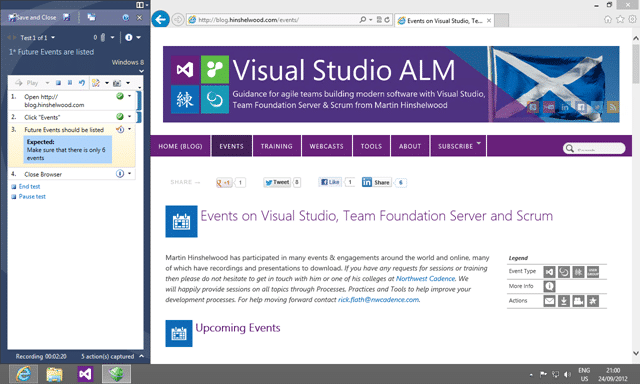Collapse the test details chevron under Windows 8

click(x=141, y=71)
